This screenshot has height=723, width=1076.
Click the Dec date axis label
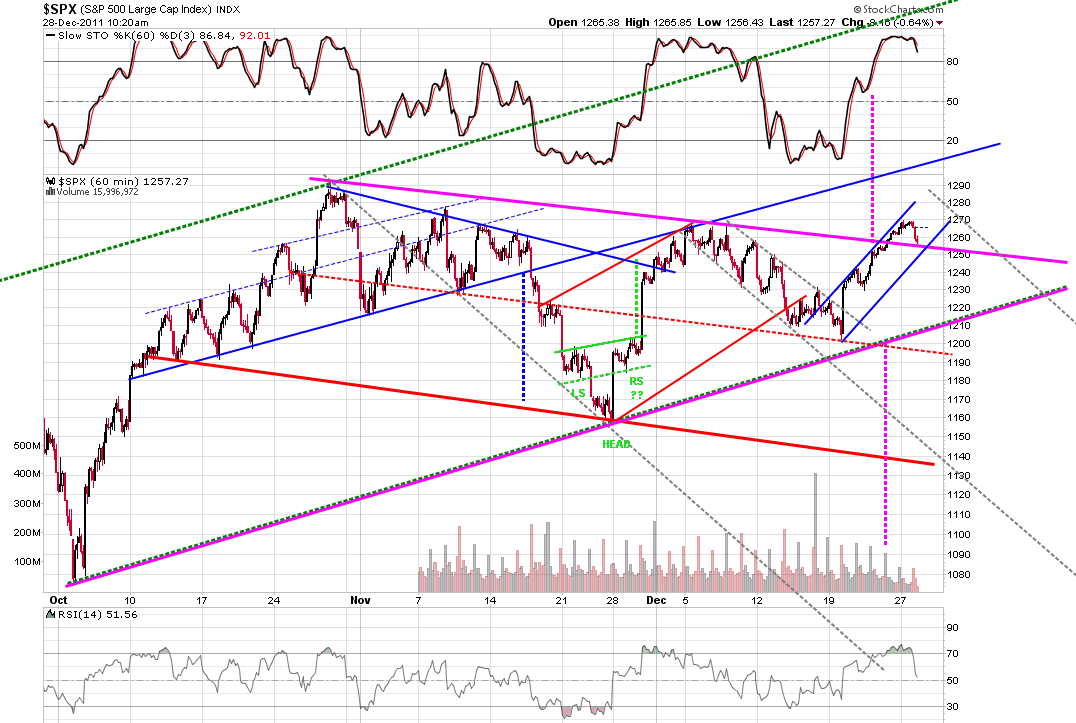(x=656, y=600)
